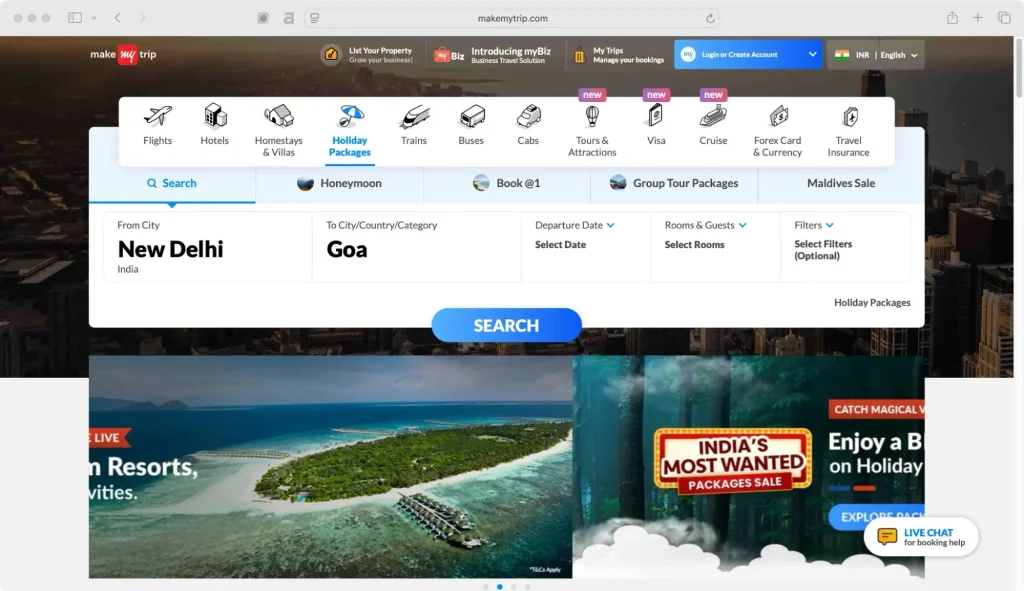Open the Buses category

point(471,125)
